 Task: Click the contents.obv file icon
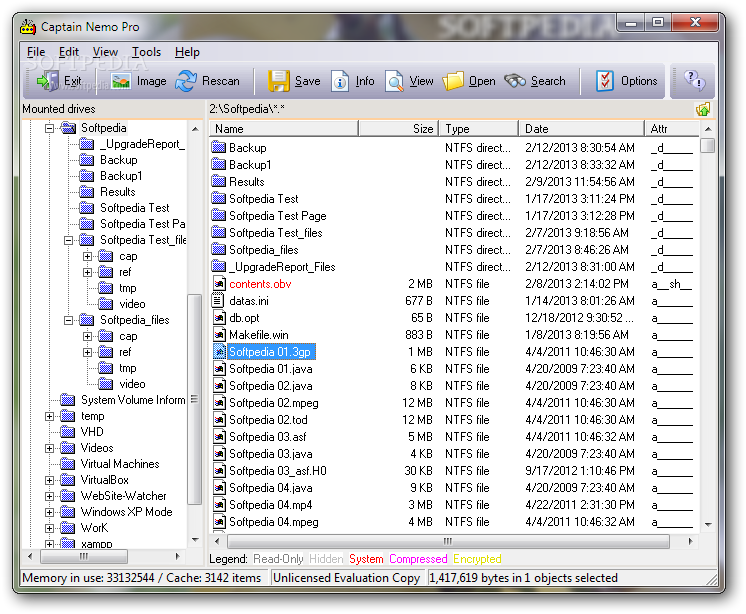pos(219,284)
